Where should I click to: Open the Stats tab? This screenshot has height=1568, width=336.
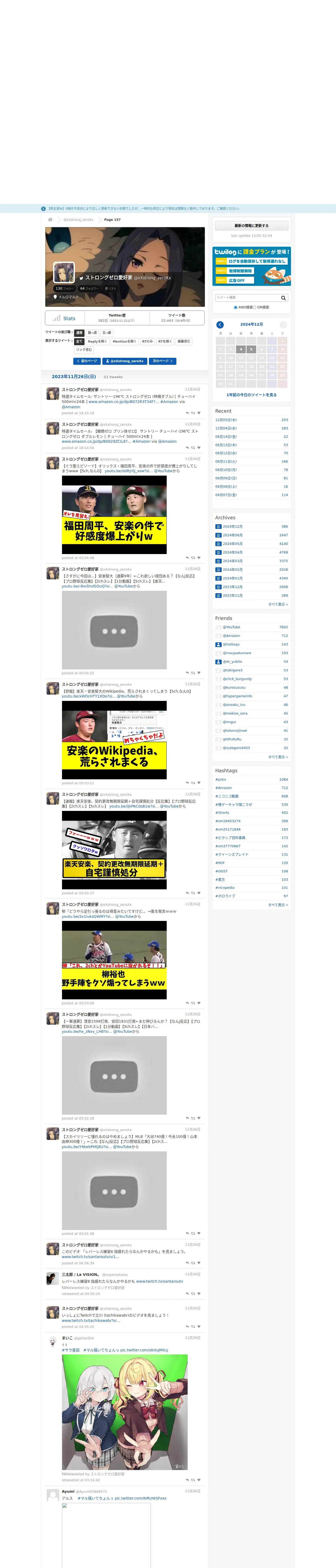click(x=64, y=318)
